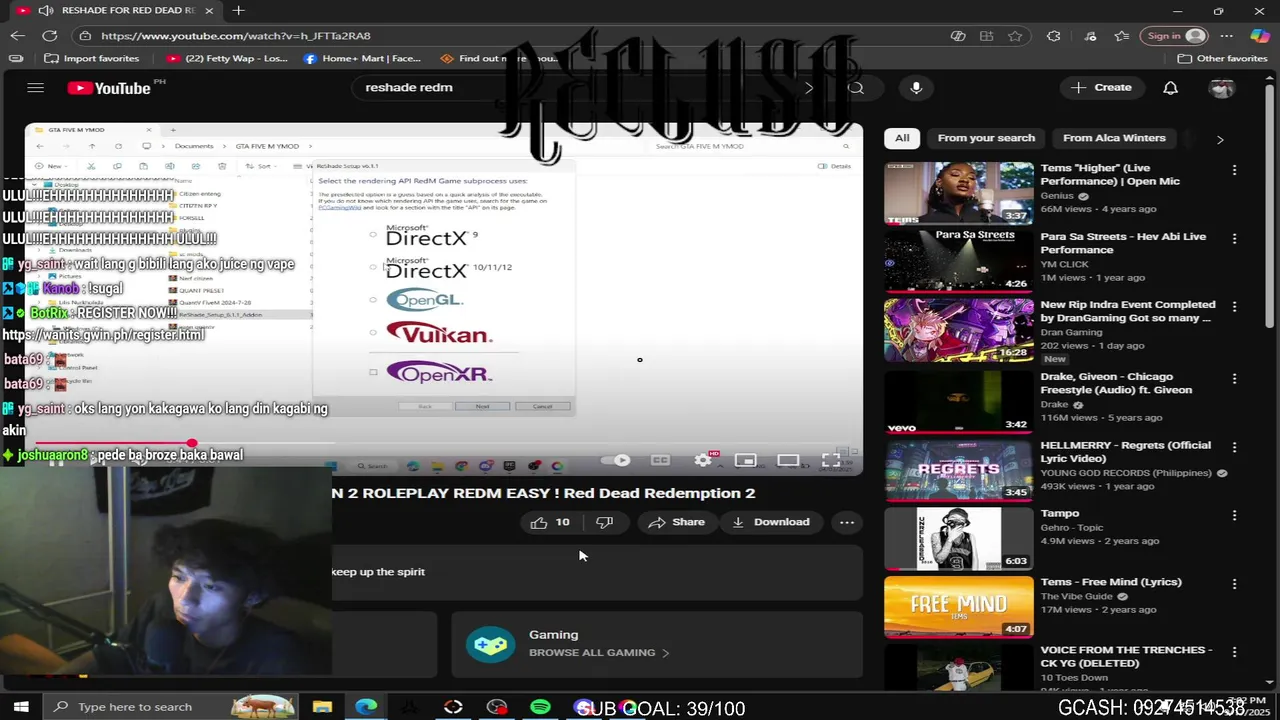The height and width of the screenshot is (720, 1280).
Task: Open a new browser tab
Action: tap(238, 10)
